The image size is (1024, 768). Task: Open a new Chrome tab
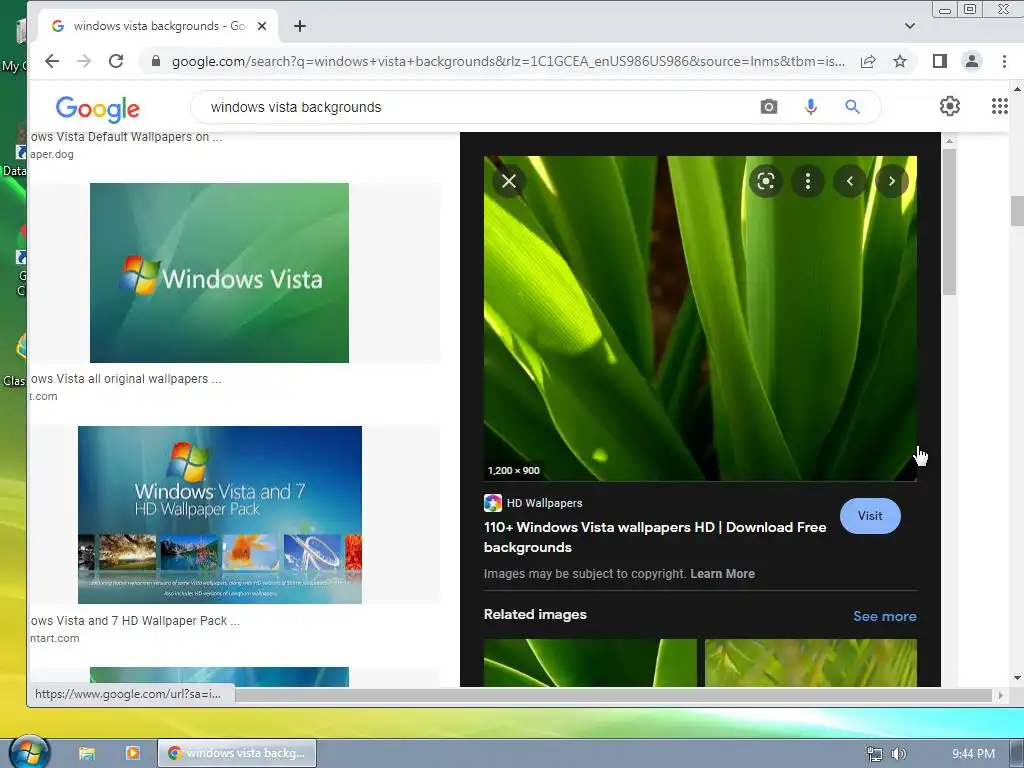click(300, 26)
